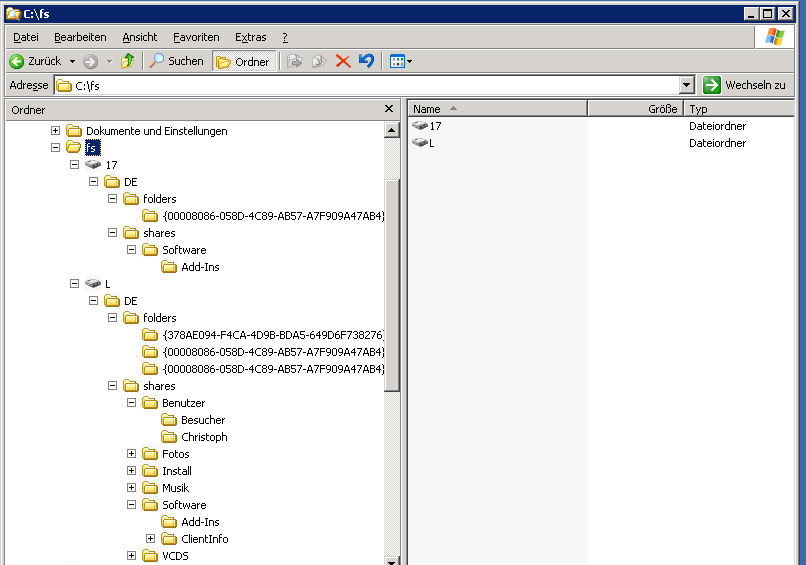
Task: Open the Bearbeiten menu
Action: (80, 37)
